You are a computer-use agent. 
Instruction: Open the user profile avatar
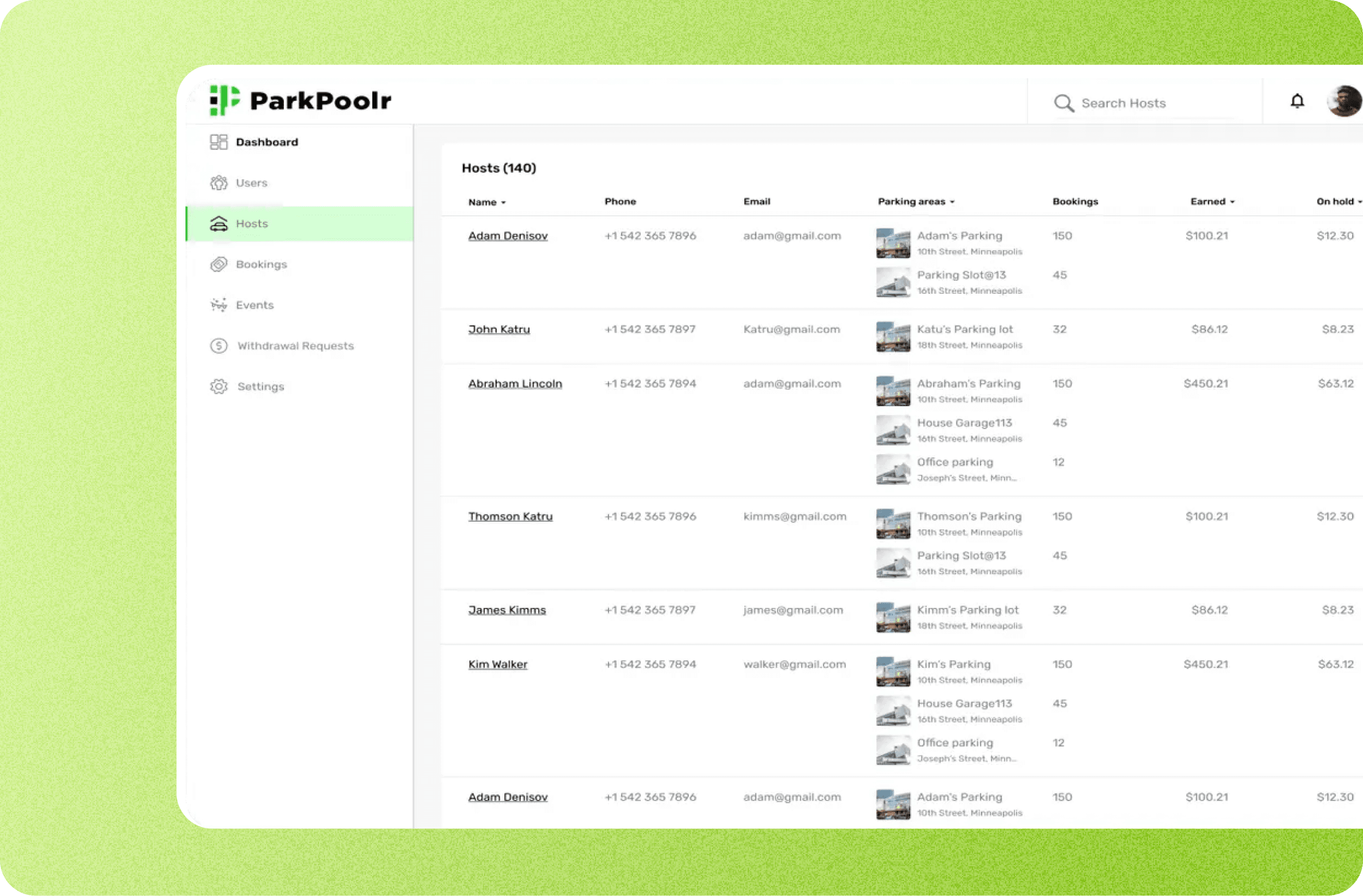[1344, 101]
